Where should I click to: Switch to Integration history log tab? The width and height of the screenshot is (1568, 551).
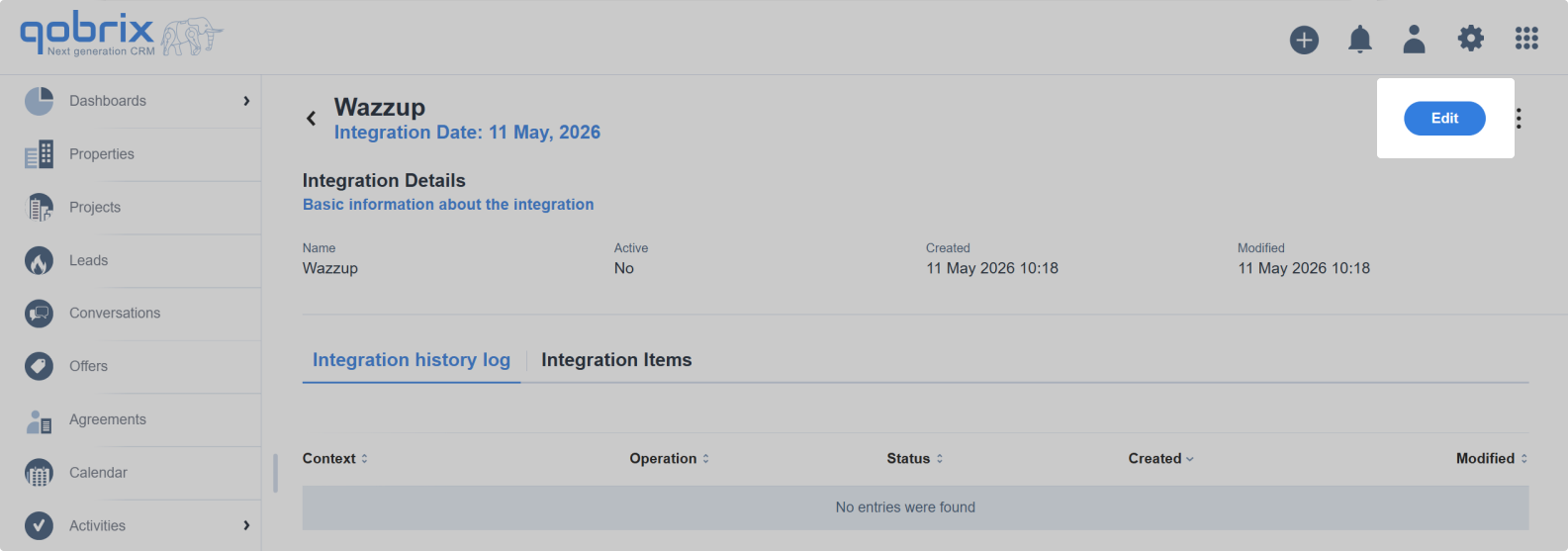point(412,360)
